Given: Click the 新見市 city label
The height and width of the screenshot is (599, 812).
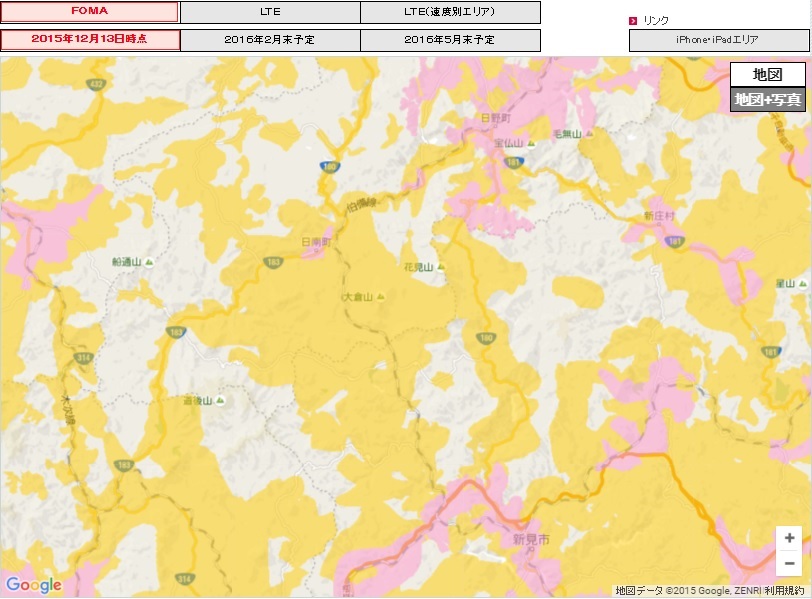Looking at the screenshot, I should point(531,539).
